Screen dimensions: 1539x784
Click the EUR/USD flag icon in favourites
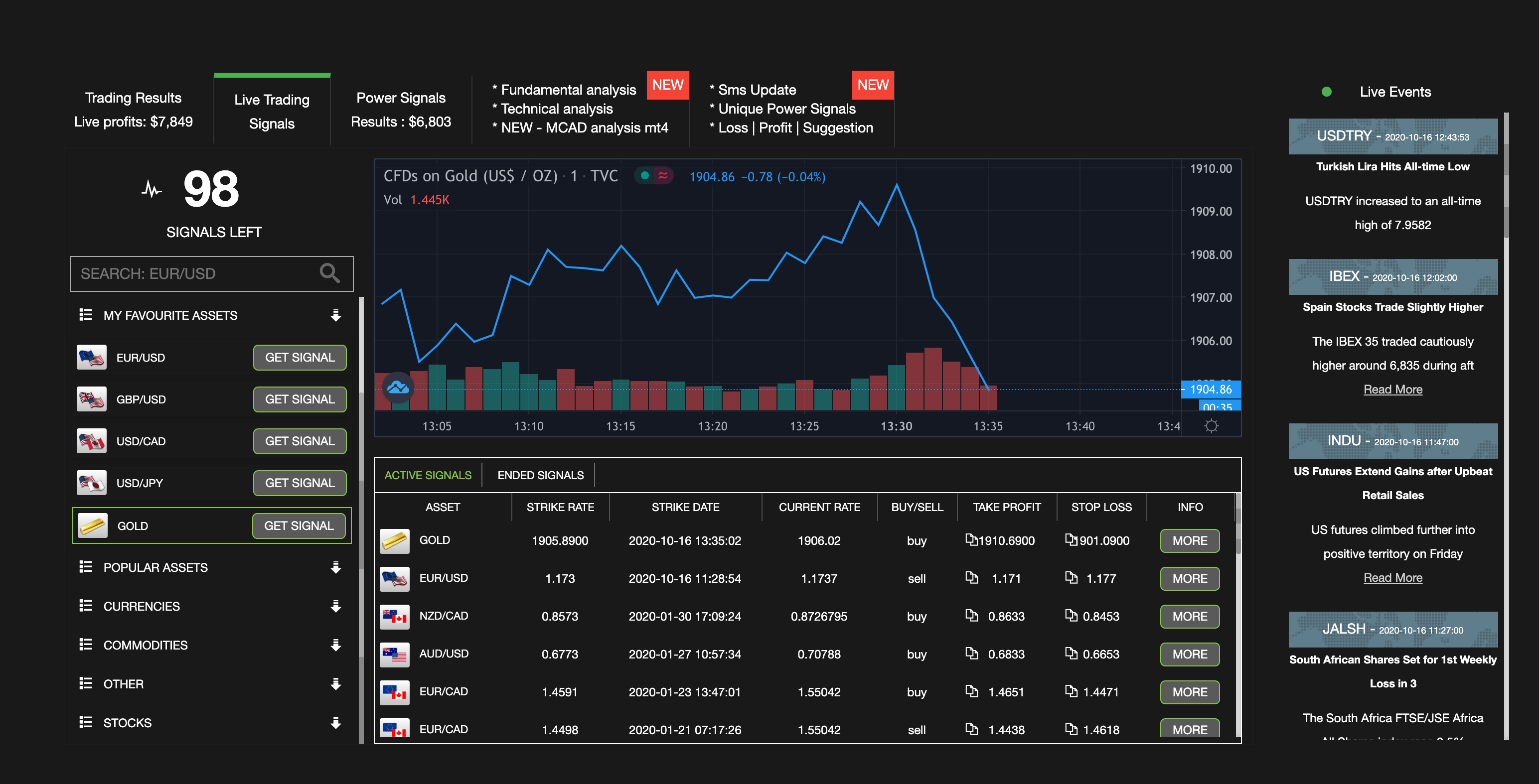point(91,357)
